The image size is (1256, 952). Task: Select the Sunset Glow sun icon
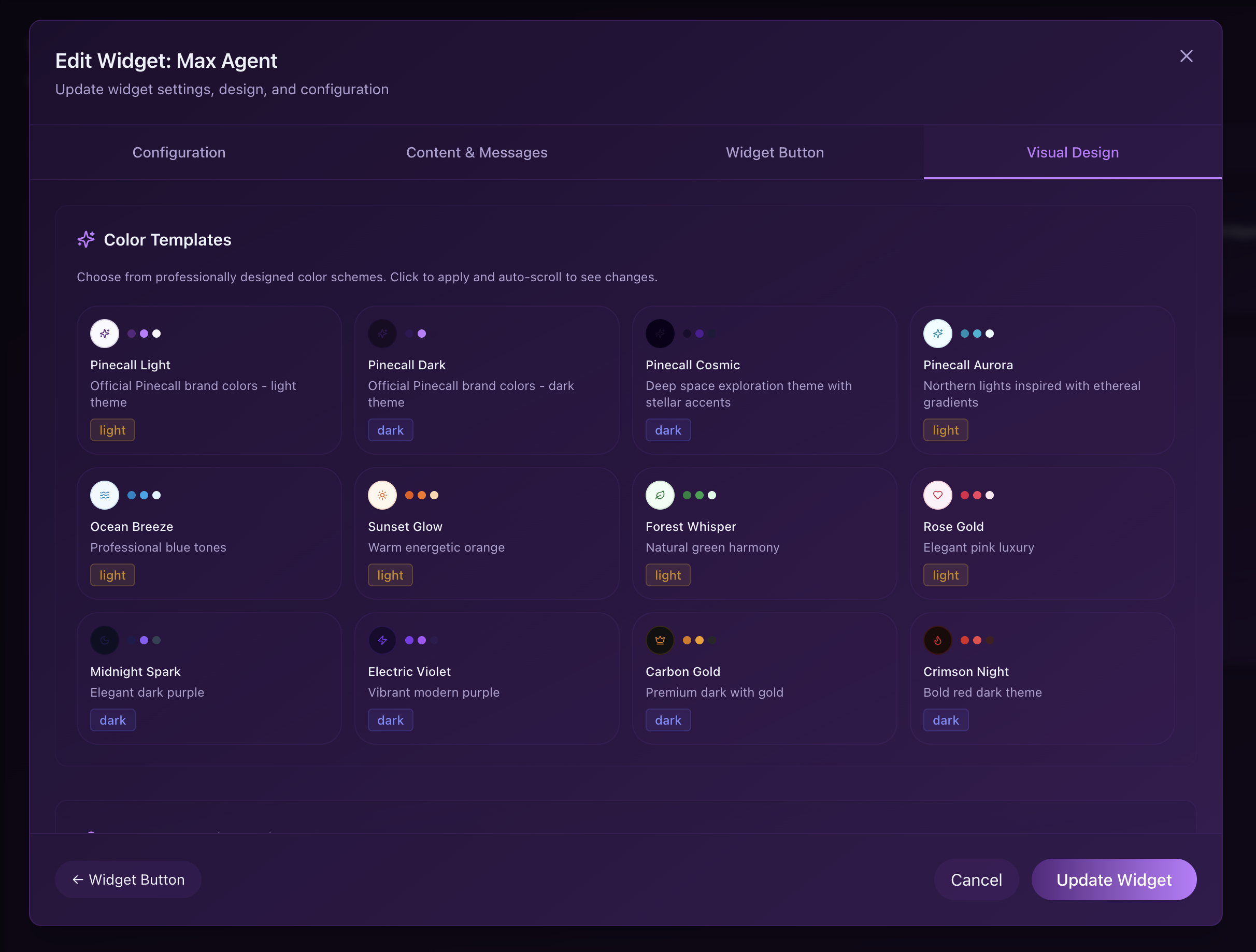point(382,495)
